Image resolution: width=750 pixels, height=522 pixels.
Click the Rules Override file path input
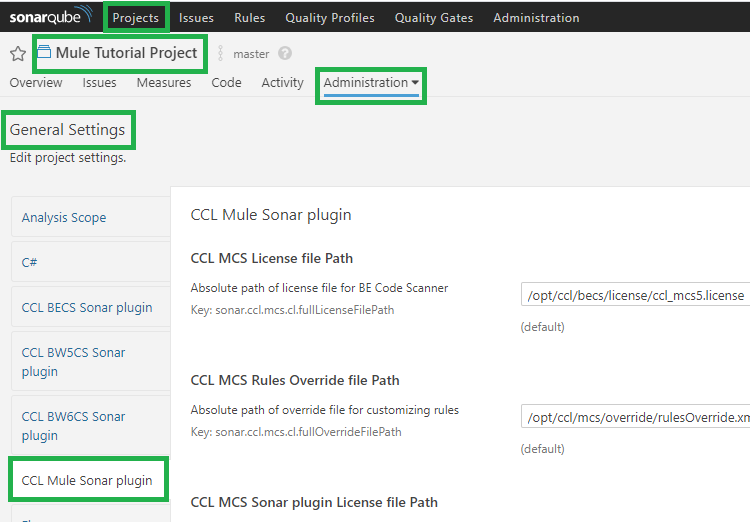[635, 417]
